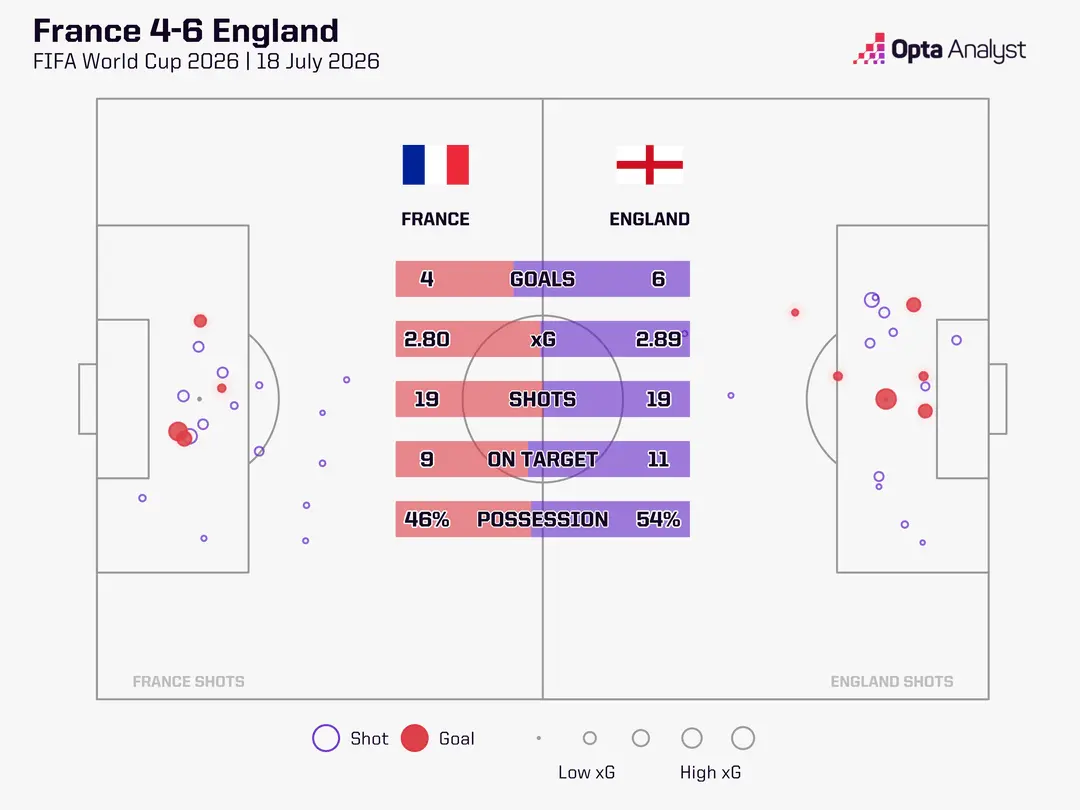1080x810 pixels.
Task: Click the POSSESSION percentage bar
Action: [542, 519]
